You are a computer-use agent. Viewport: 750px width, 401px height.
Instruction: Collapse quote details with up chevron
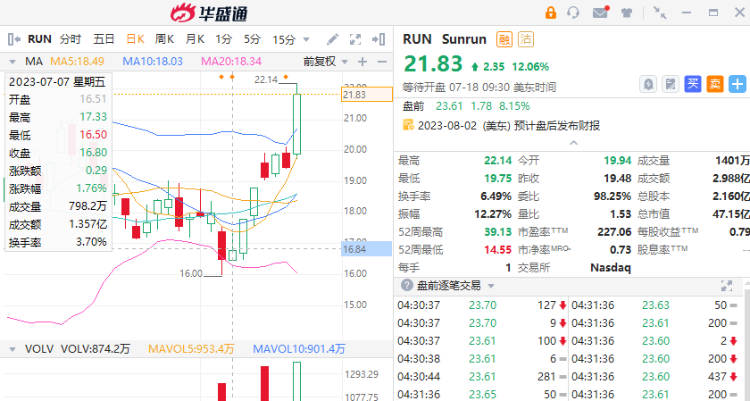point(573,143)
